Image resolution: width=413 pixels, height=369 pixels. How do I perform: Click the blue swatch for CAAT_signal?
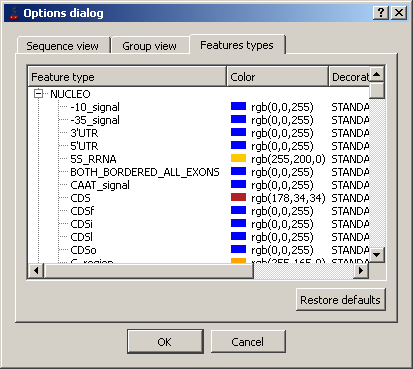pos(238,184)
